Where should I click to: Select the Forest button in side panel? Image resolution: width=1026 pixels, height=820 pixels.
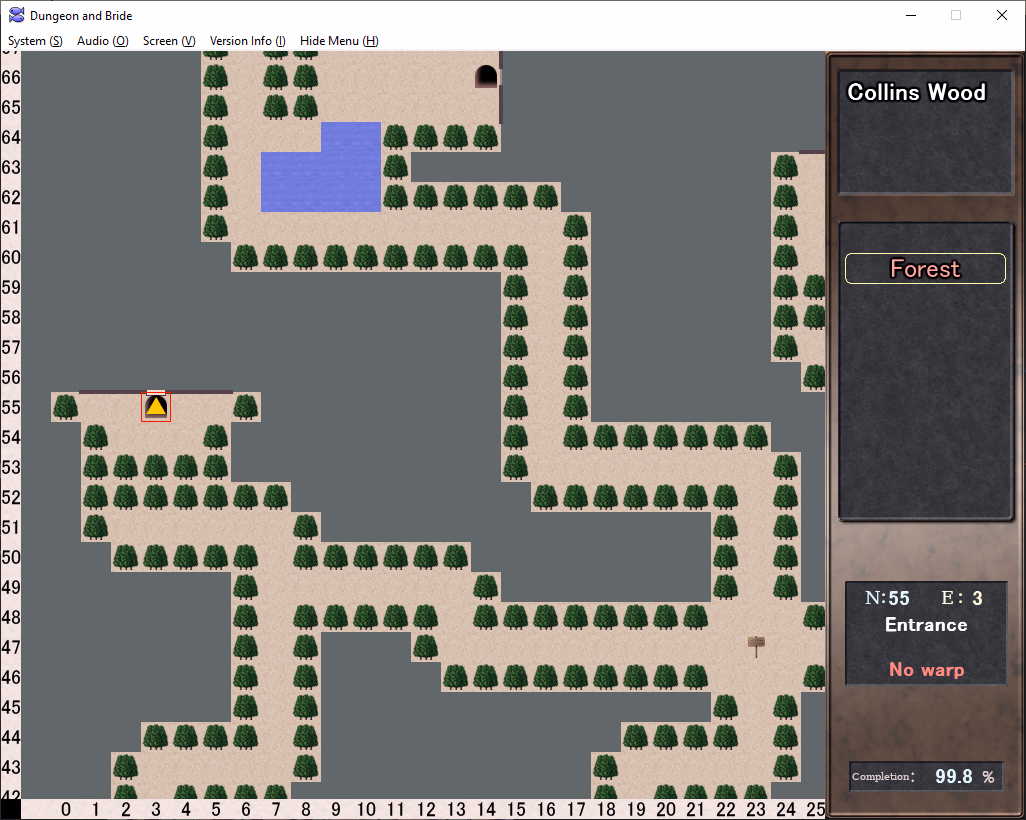(x=925, y=269)
